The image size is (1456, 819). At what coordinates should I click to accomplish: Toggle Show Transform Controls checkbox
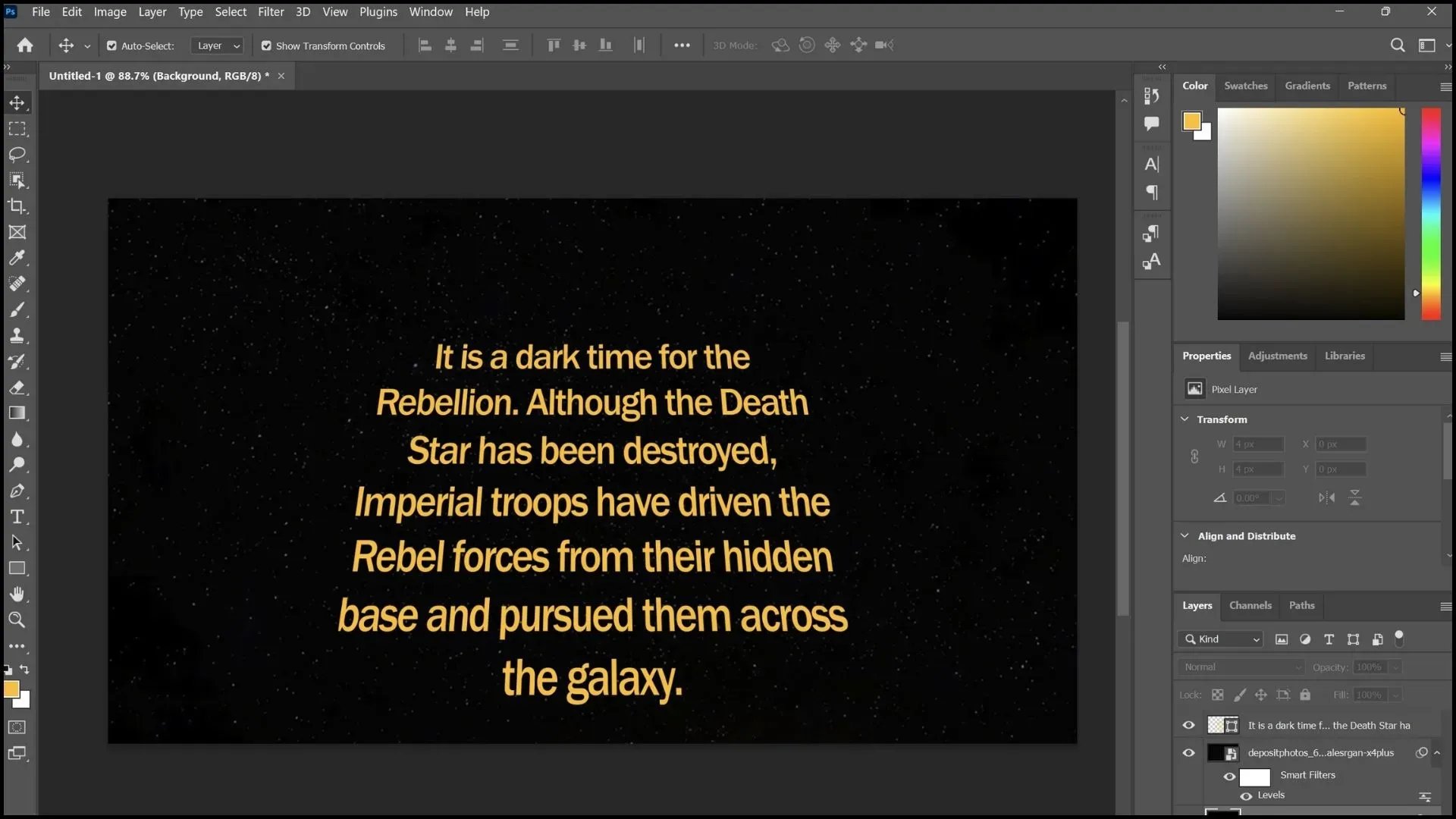click(266, 46)
